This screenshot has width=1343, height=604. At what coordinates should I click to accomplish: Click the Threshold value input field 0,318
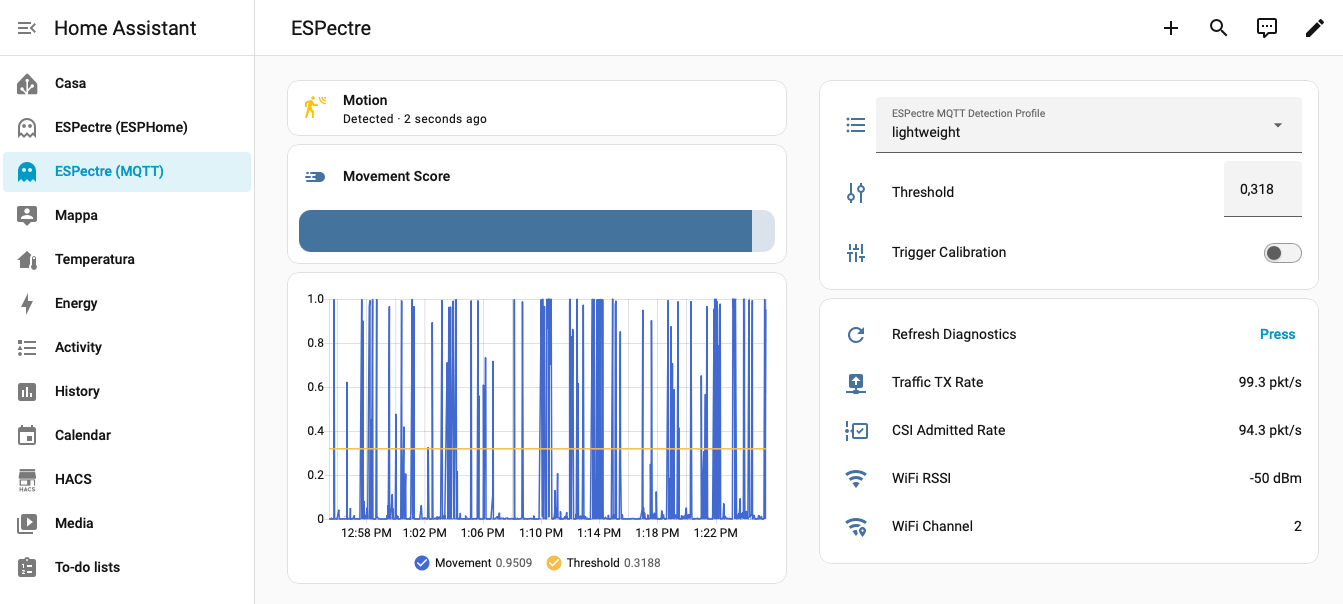1263,189
